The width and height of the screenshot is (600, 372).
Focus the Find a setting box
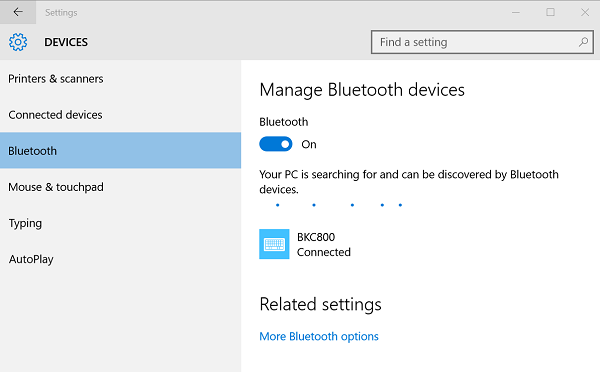482,42
